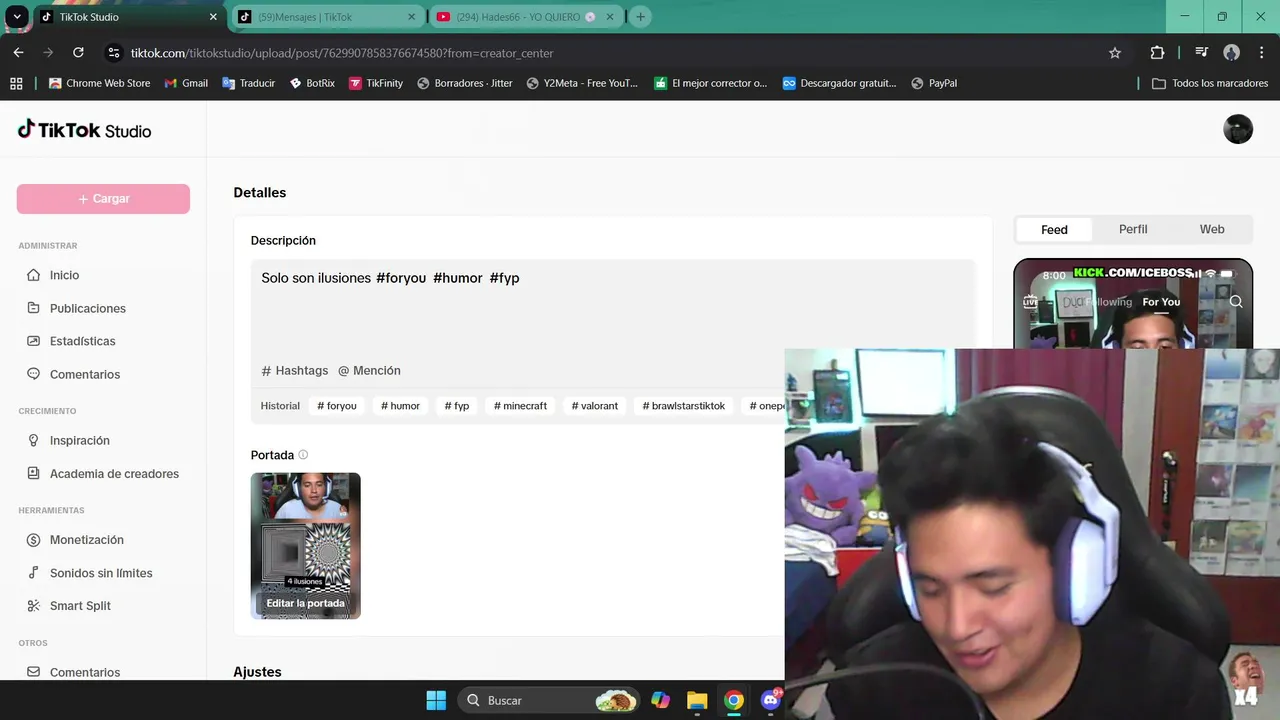Open the Todos los marcadores folder
1280x720 pixels.
pyautogui.click(x=1210, y=83)
